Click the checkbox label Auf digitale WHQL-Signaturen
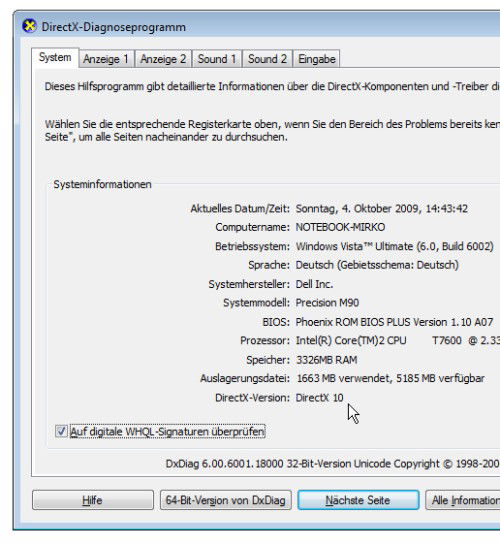Viewport: 500px width, 545px height. coord(167,432)
